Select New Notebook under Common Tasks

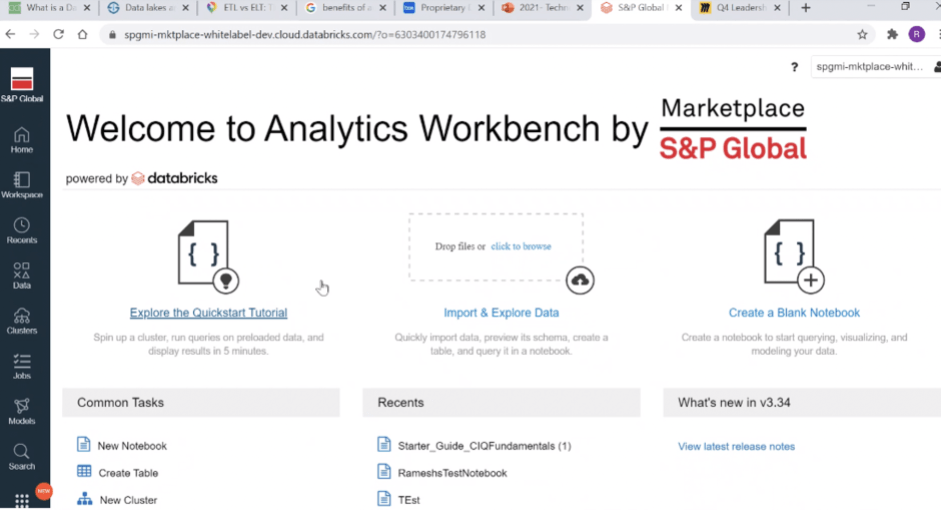tap(132, 446)
